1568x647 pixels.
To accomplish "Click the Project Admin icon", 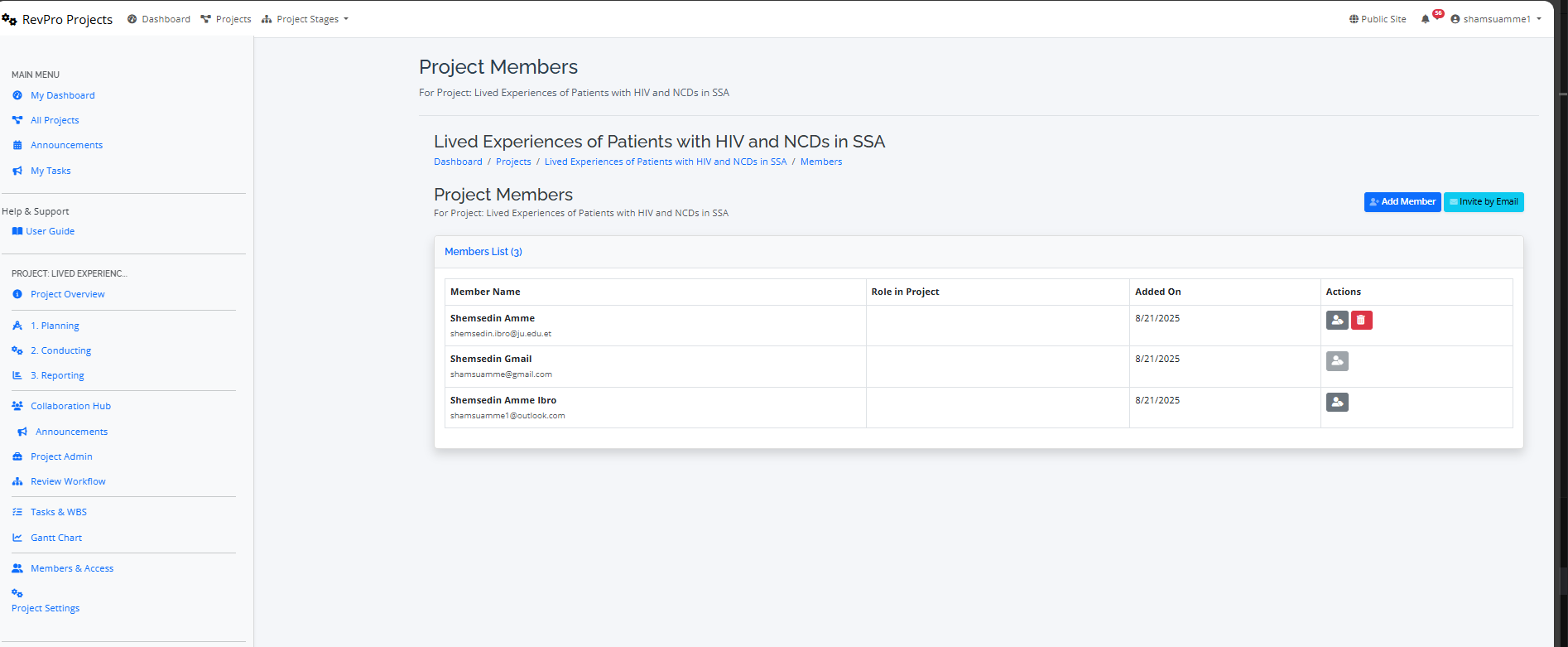I will point(17,456).
